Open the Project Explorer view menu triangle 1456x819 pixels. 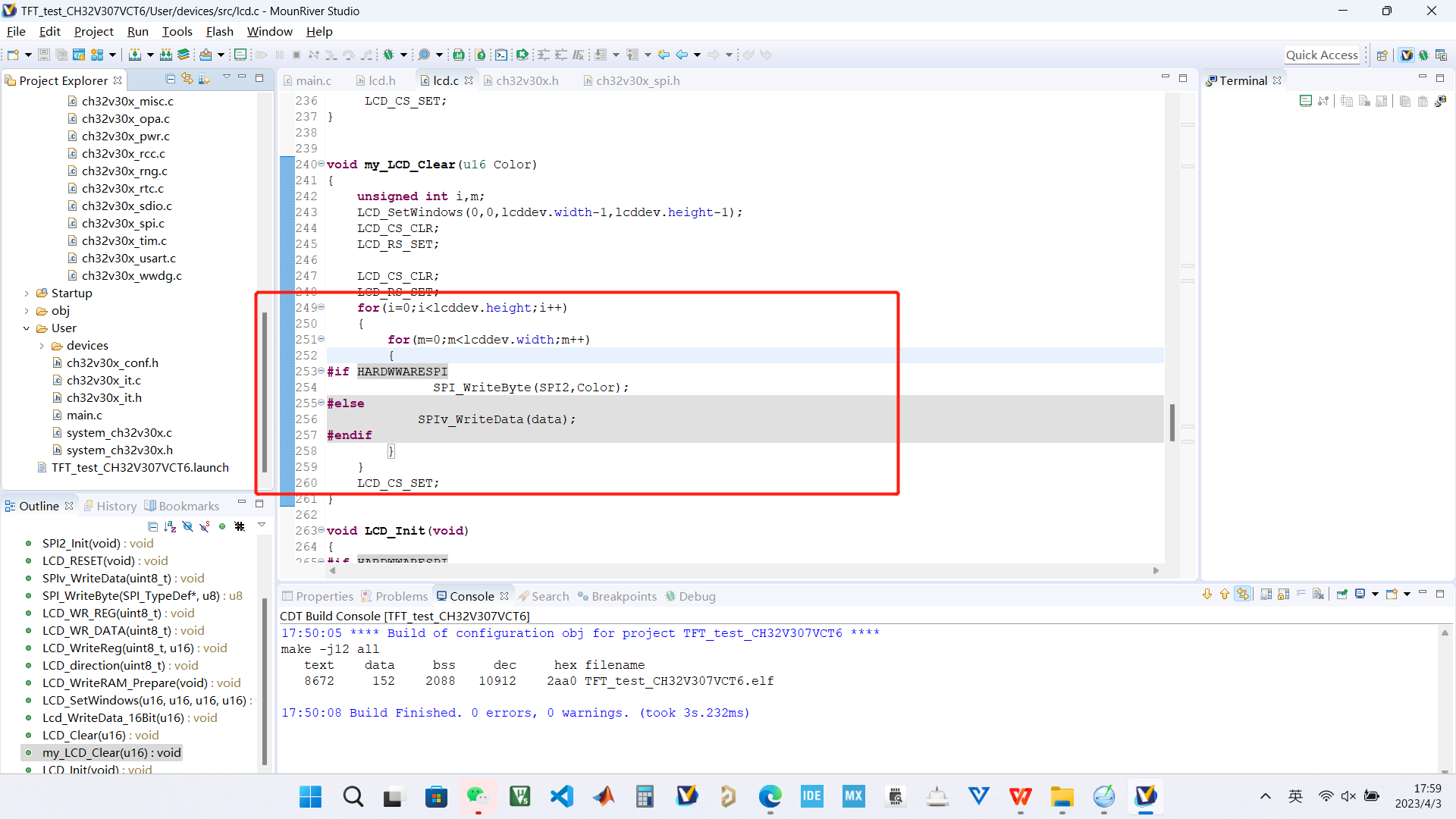[x=226, y=77]
